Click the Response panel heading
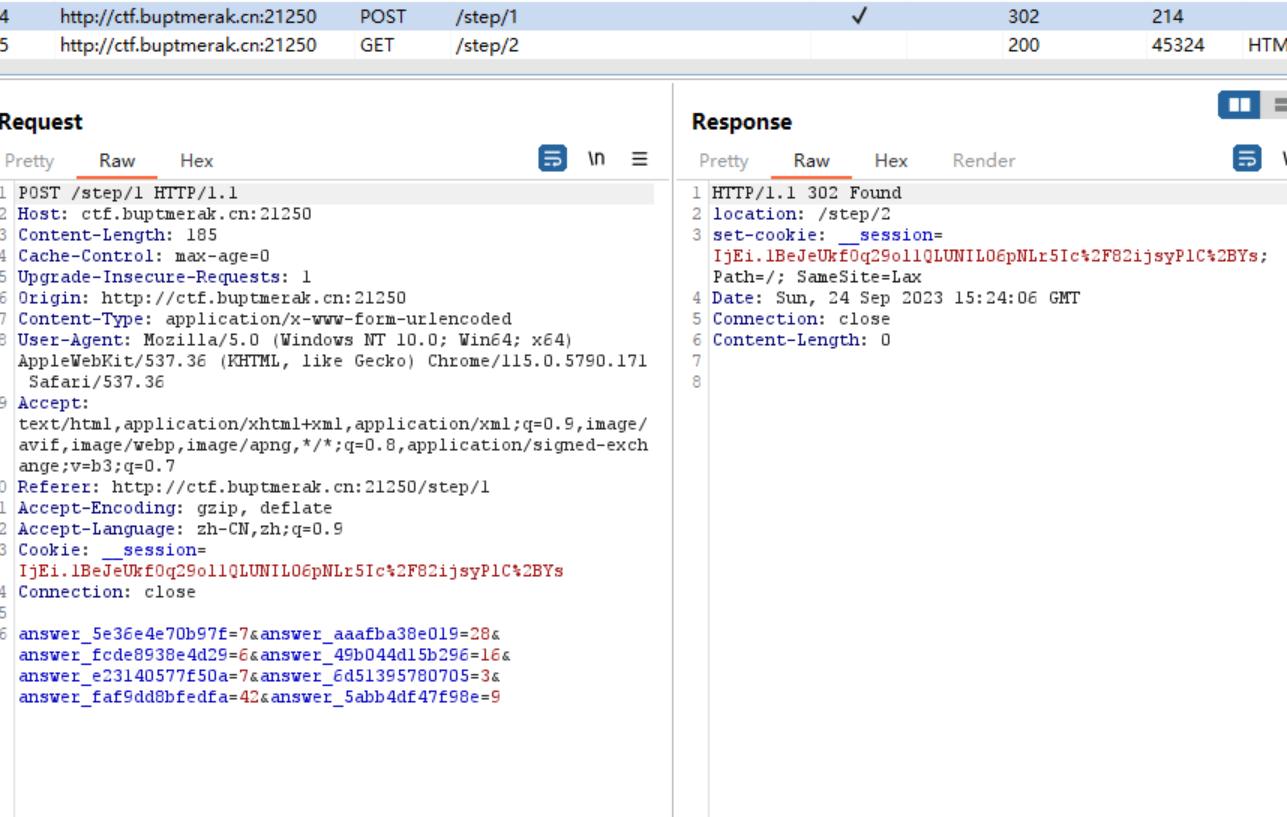 tap(741, 122)
